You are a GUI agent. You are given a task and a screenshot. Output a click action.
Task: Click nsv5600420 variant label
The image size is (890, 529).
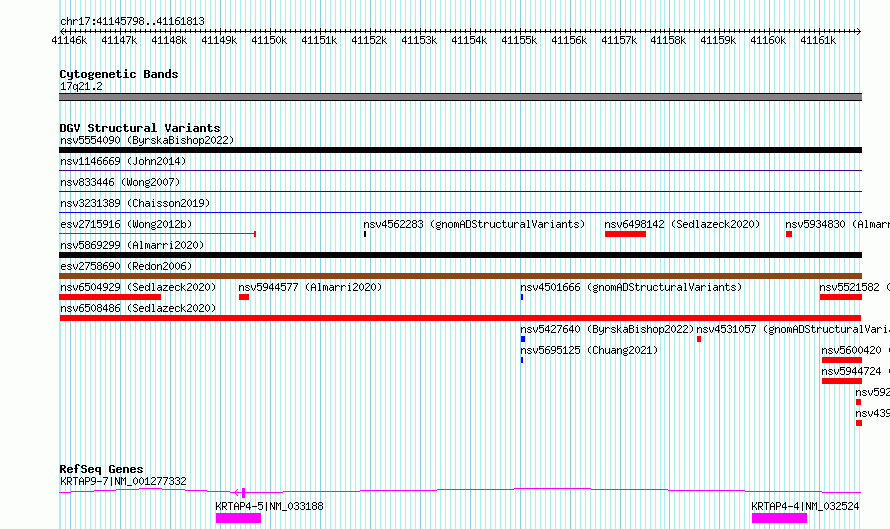[855, 350]
